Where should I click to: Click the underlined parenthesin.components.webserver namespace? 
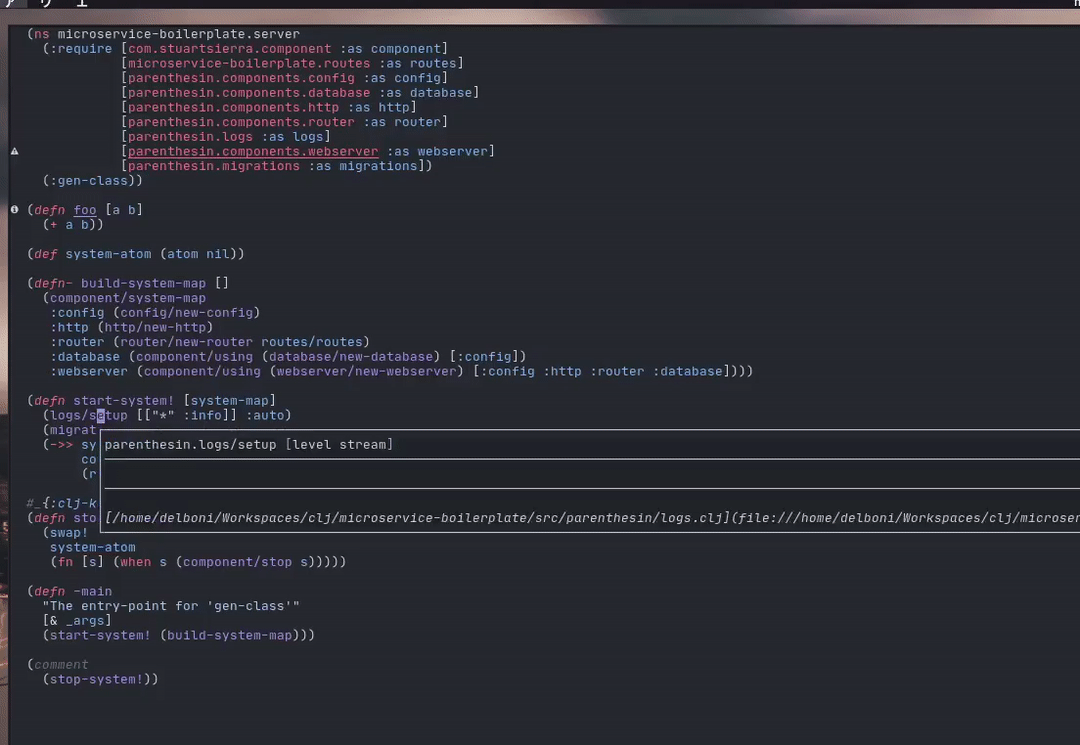point(253,151)
